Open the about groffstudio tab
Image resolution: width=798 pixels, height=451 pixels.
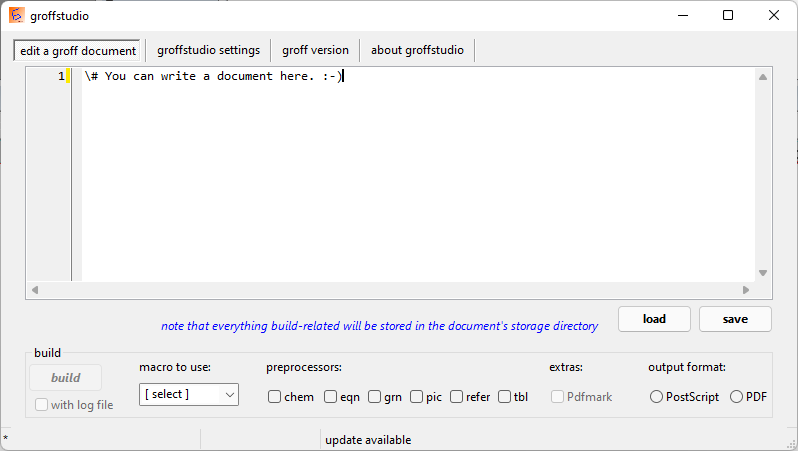(x=417, y=50)
